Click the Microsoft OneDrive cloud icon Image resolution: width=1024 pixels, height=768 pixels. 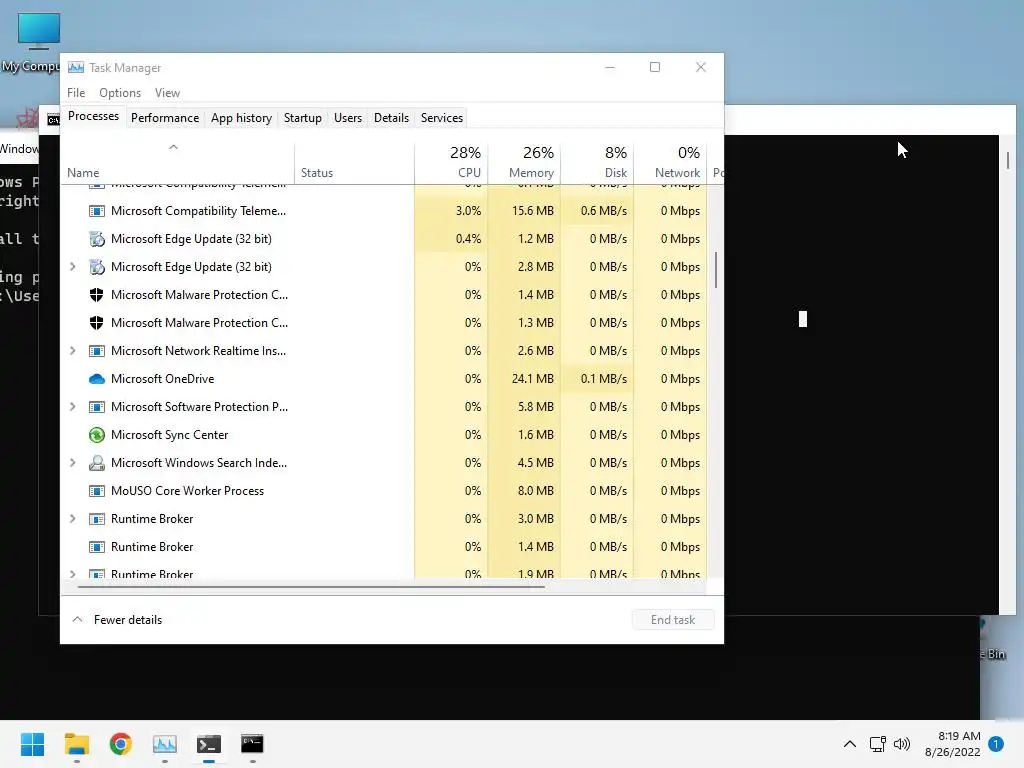tap(97, 379)
